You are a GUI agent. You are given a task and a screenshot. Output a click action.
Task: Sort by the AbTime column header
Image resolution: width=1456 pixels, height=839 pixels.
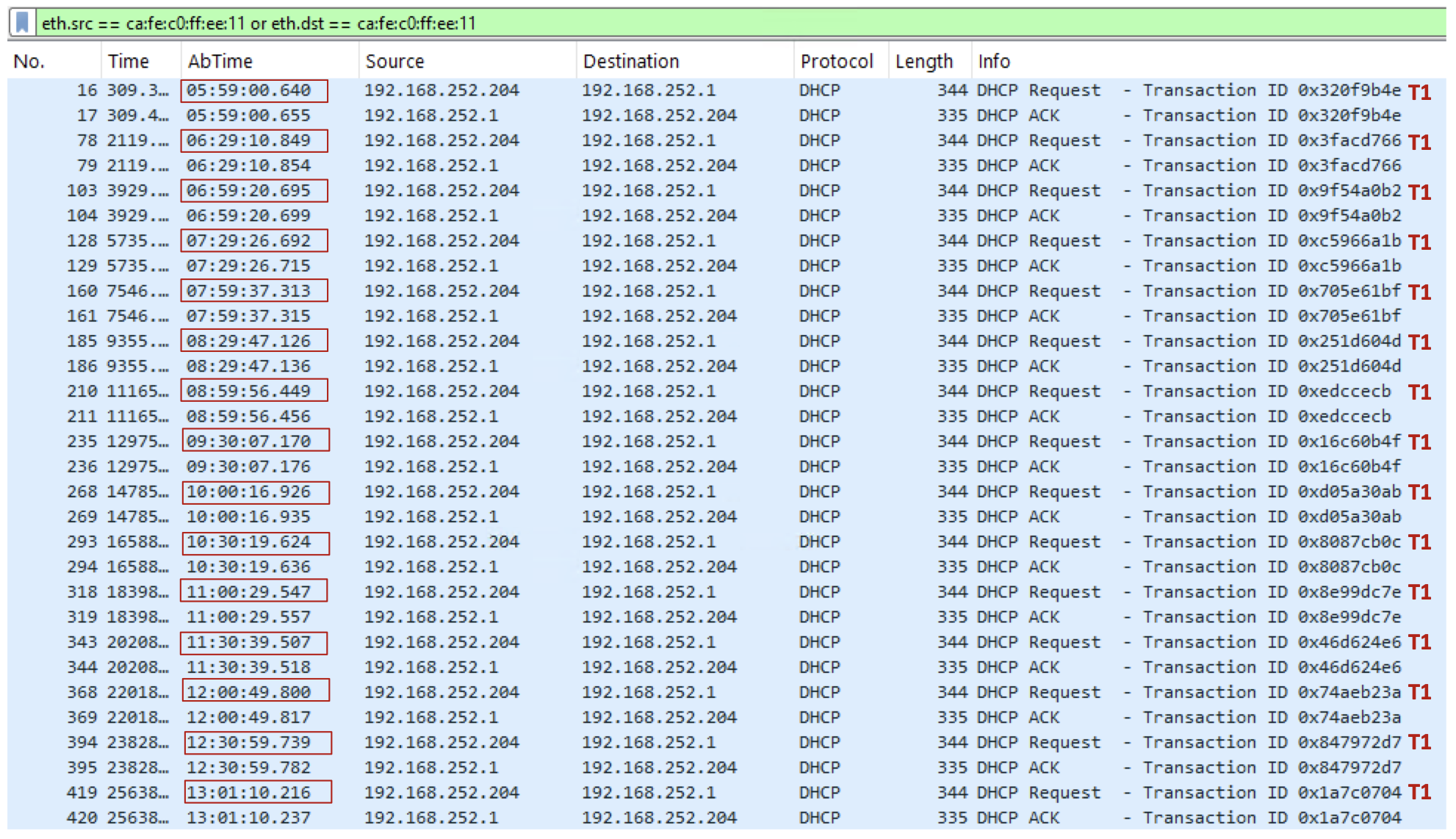point(270,61)
